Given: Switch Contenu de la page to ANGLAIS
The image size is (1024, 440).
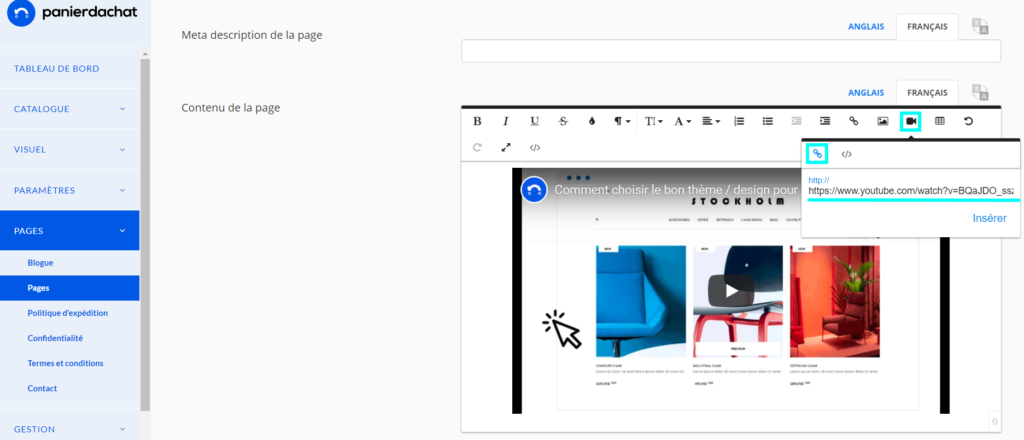Looking at the screenshot, I should [866, 93].
